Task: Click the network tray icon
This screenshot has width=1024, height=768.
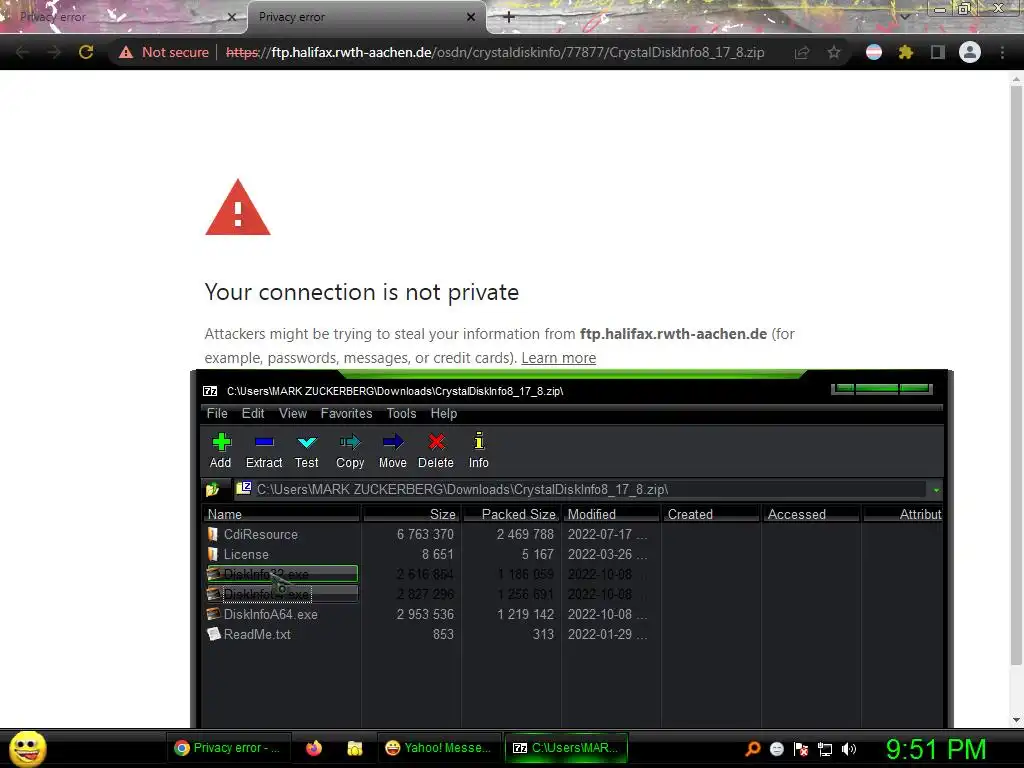Action: click(825, 749)
